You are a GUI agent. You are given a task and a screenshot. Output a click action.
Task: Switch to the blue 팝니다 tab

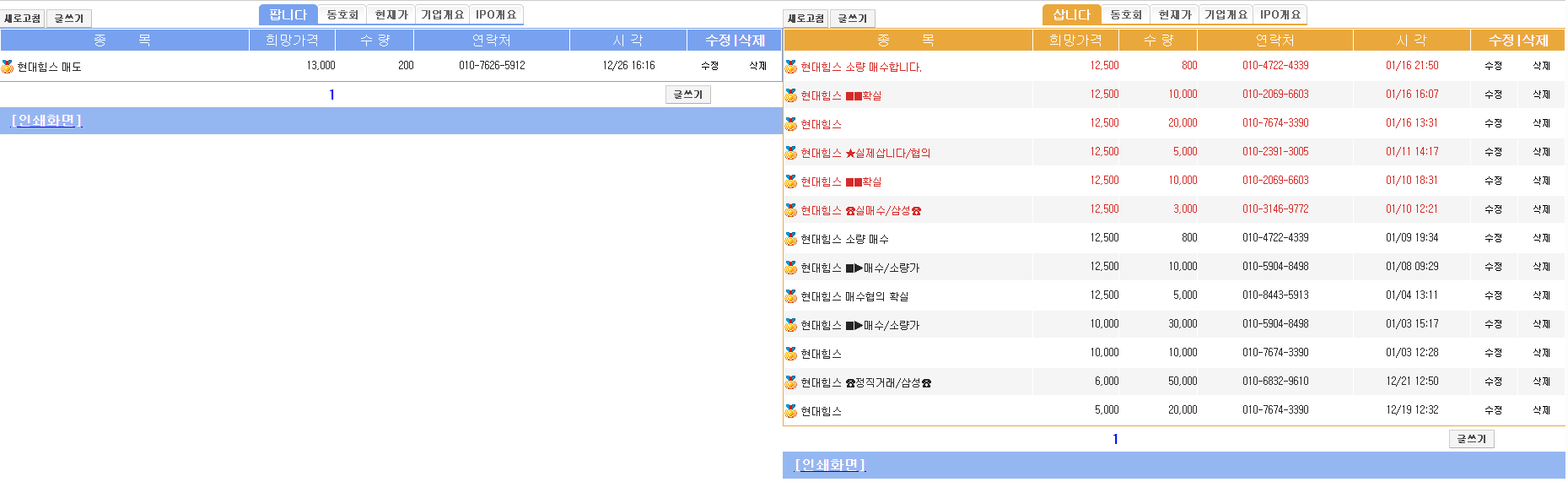click(x=288, y=14)
